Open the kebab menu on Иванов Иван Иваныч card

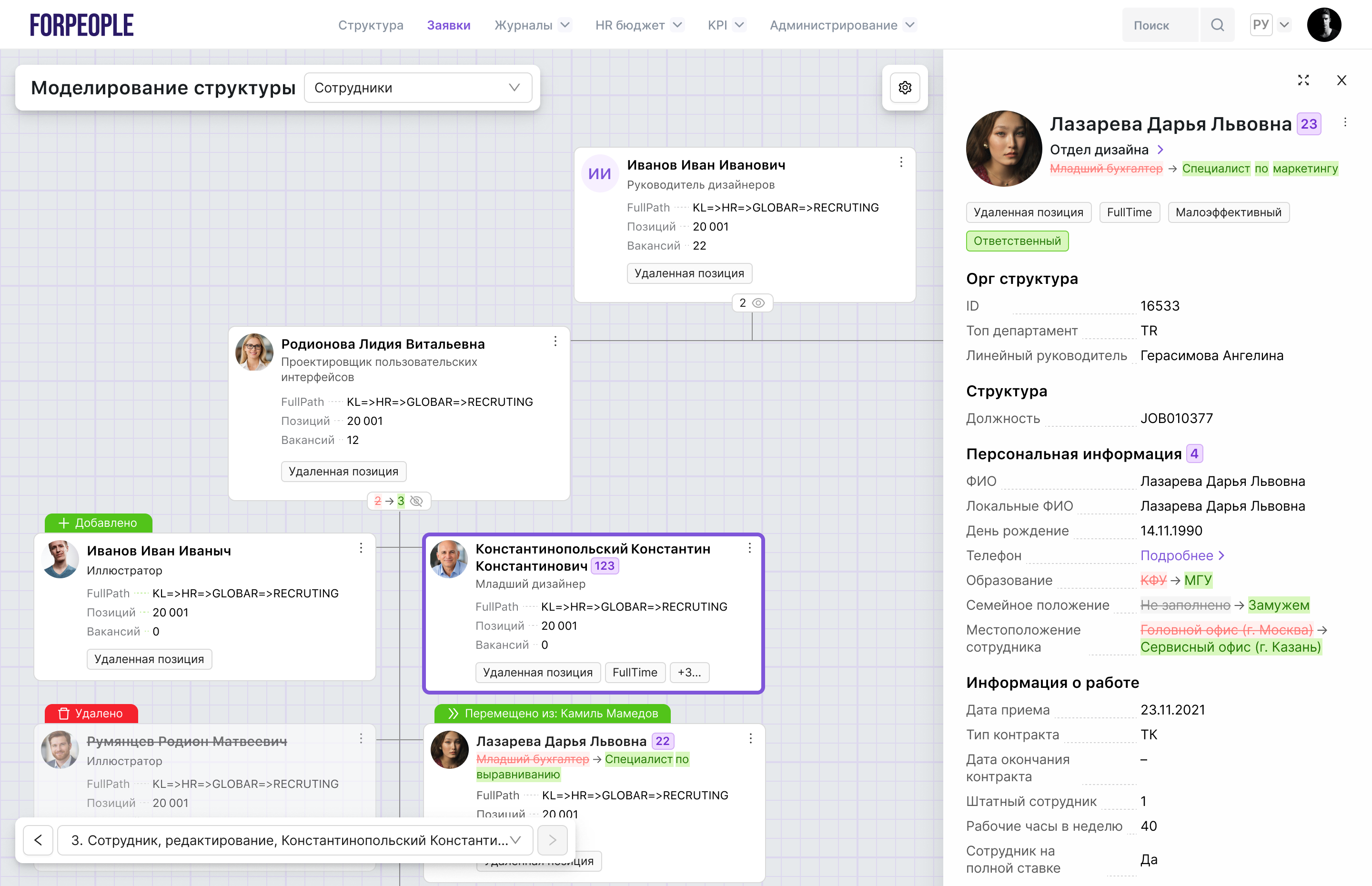point(361,548)
